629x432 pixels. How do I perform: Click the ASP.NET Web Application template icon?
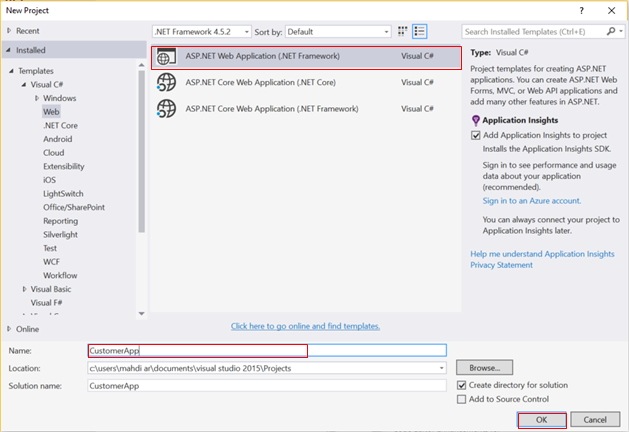coord(166,57)
